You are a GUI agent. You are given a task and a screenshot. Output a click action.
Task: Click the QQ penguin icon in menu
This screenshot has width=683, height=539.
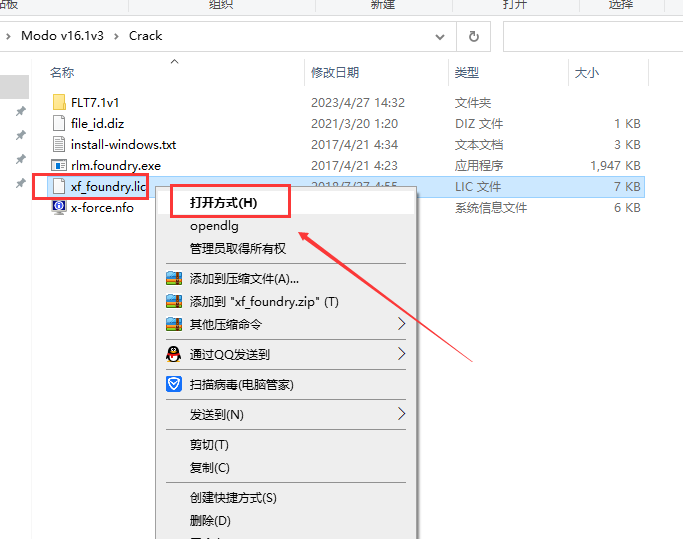[x=173, y=354]
